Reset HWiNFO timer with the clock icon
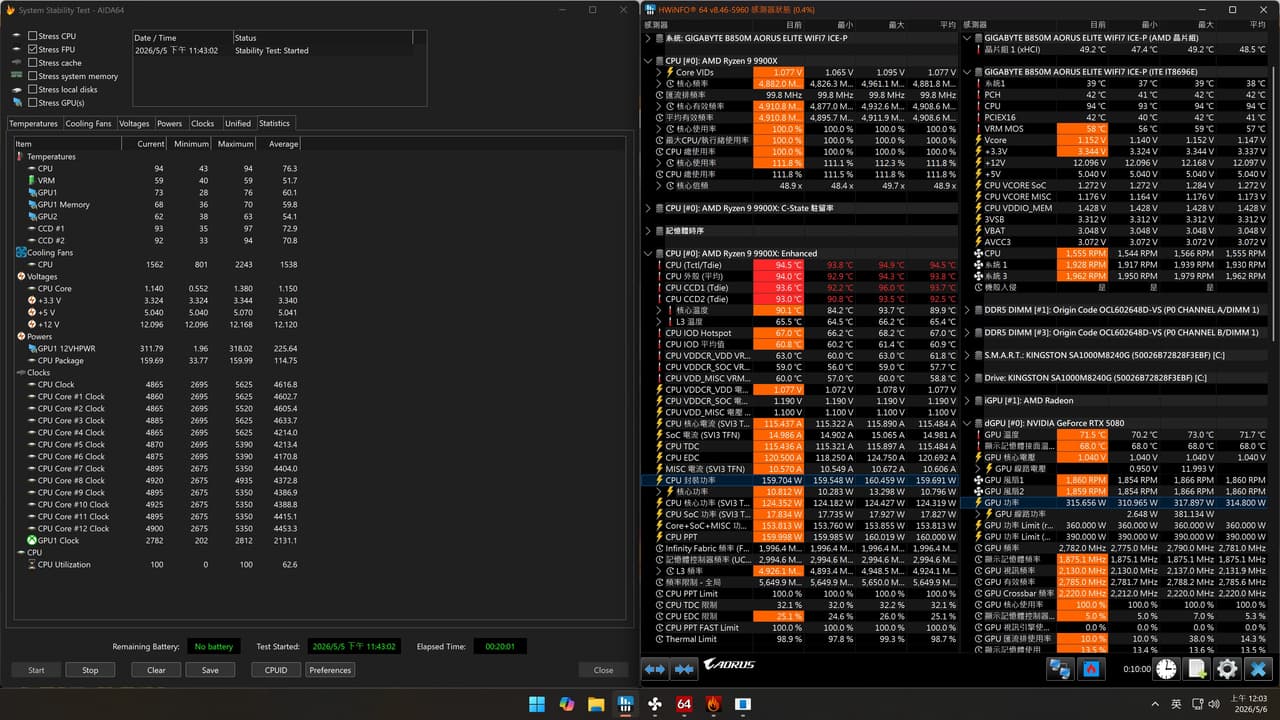This screenshot has height=720, width=1280. pos(1167,669)
